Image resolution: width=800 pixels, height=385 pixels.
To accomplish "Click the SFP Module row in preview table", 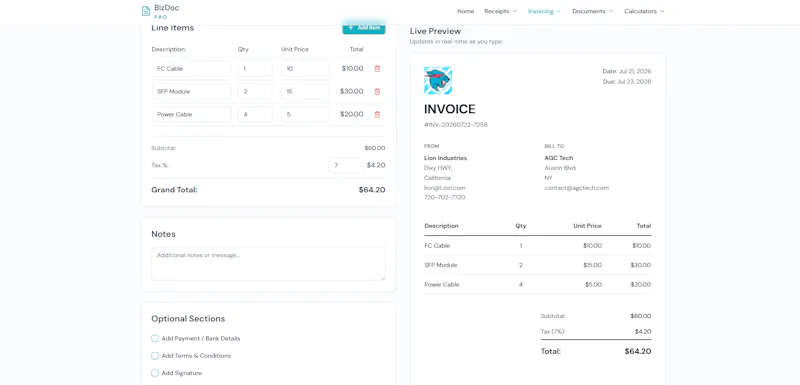I will 537,265.
